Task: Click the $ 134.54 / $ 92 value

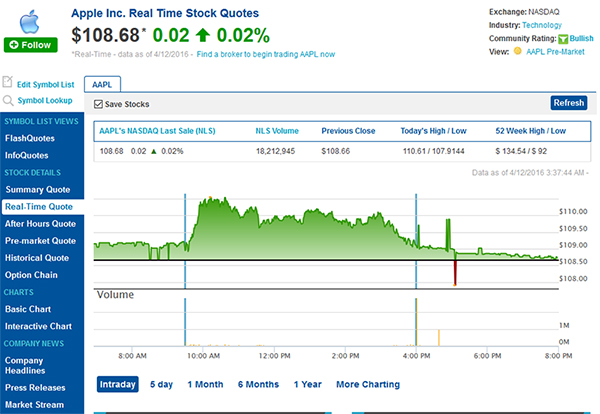Action: pos(521,152)
